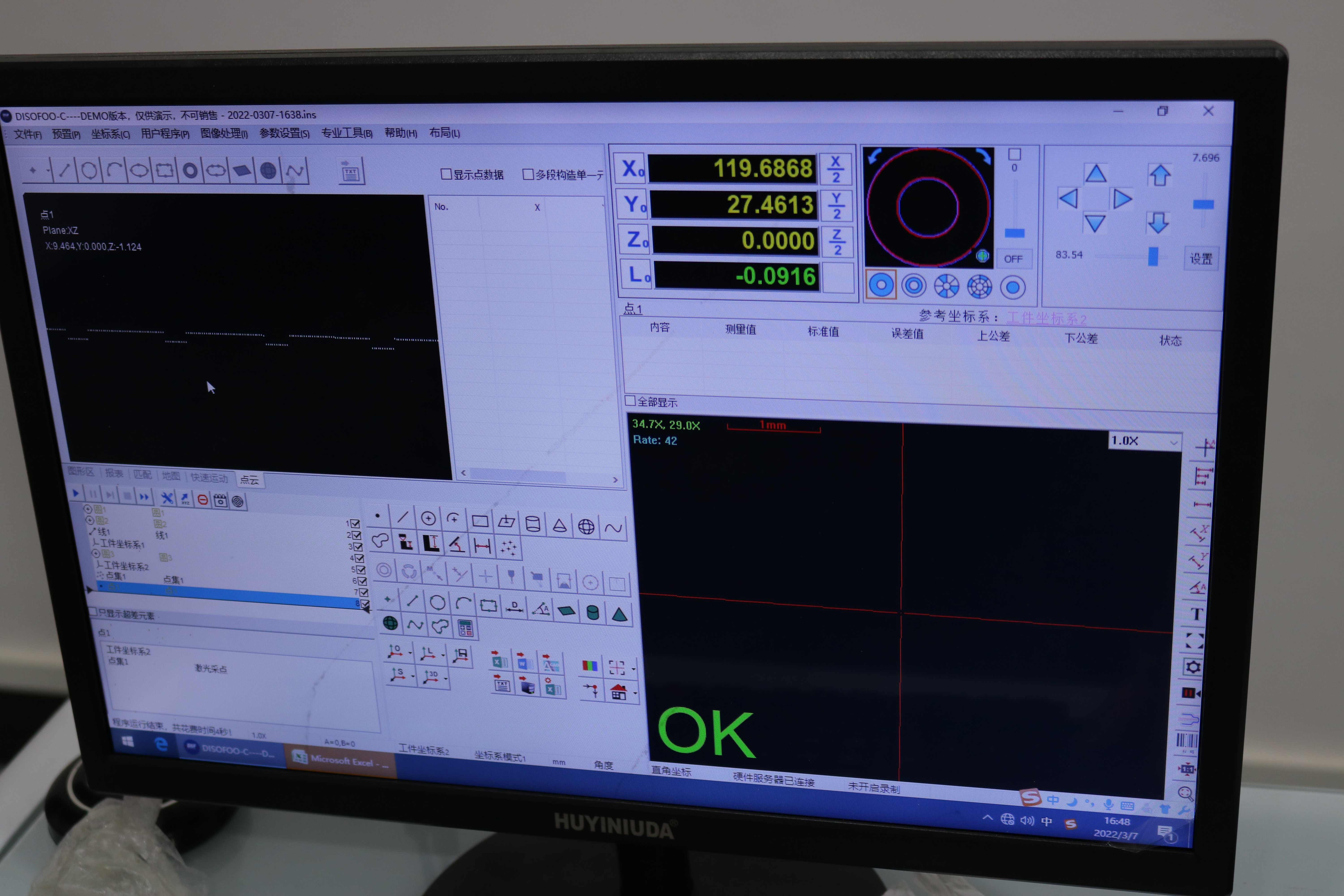The image size is (1344, 896).
Task: Switch to the 报表 tab
Action: (x=114, y=473)
